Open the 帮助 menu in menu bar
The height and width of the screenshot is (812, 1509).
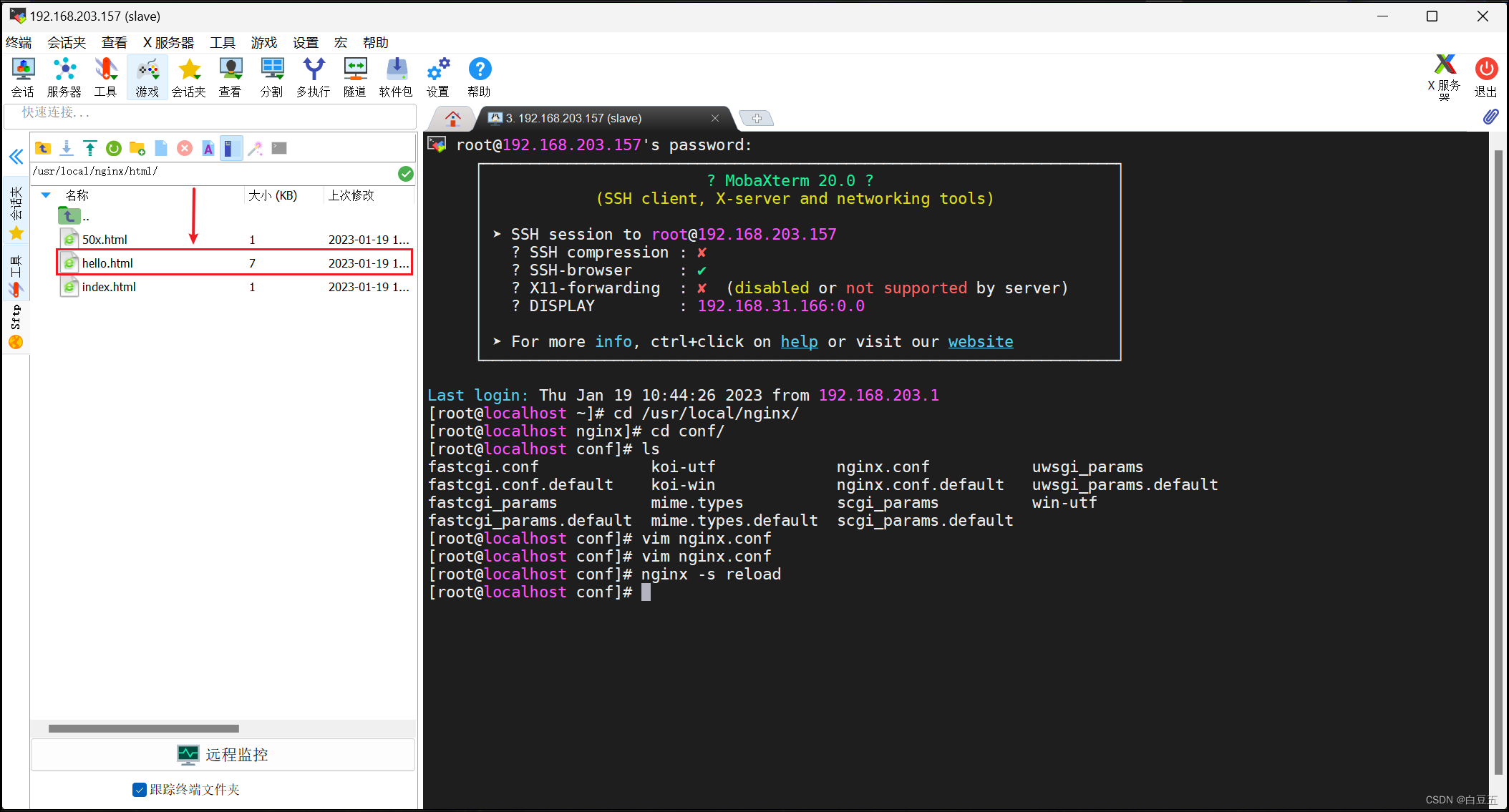pyautogui.click(x=376, y=42)
